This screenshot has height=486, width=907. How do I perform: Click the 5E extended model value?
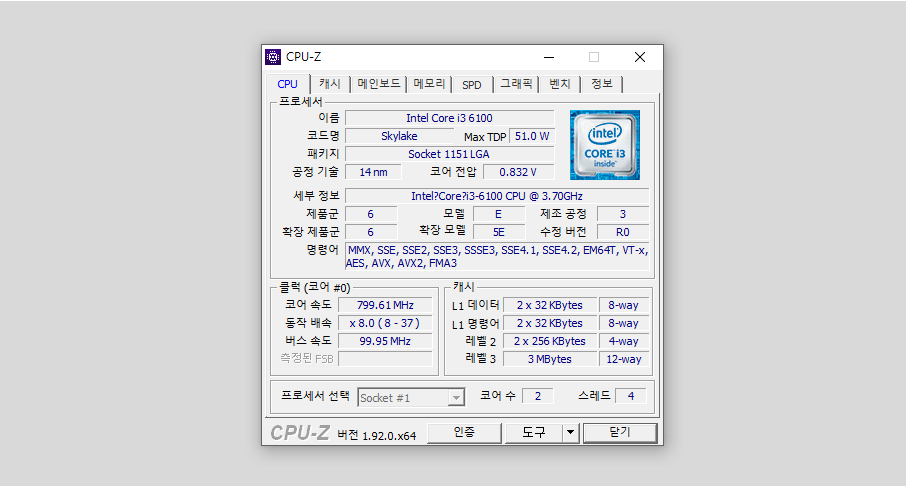[499, 232]
